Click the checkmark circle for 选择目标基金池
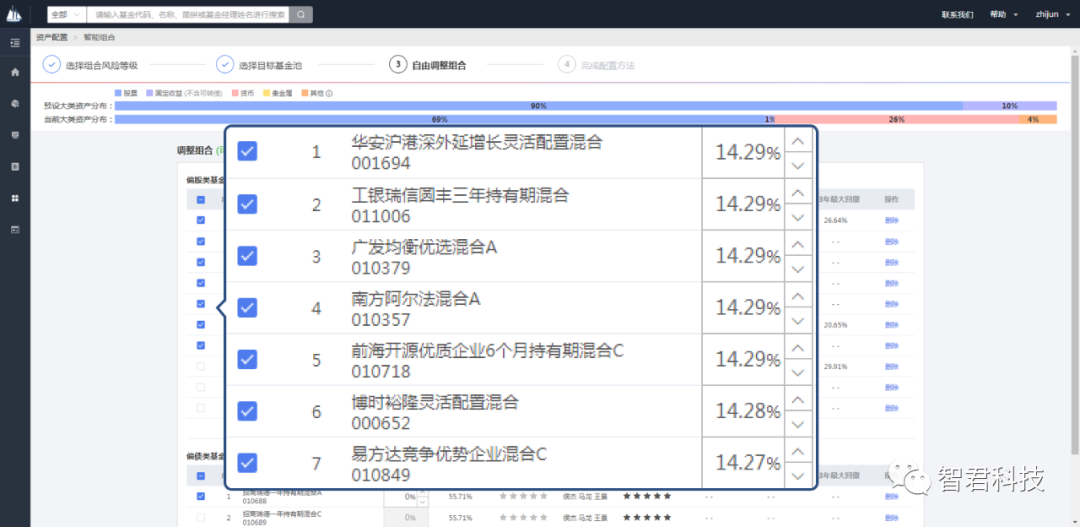The image size is (1080, 527). pos(225,65)
